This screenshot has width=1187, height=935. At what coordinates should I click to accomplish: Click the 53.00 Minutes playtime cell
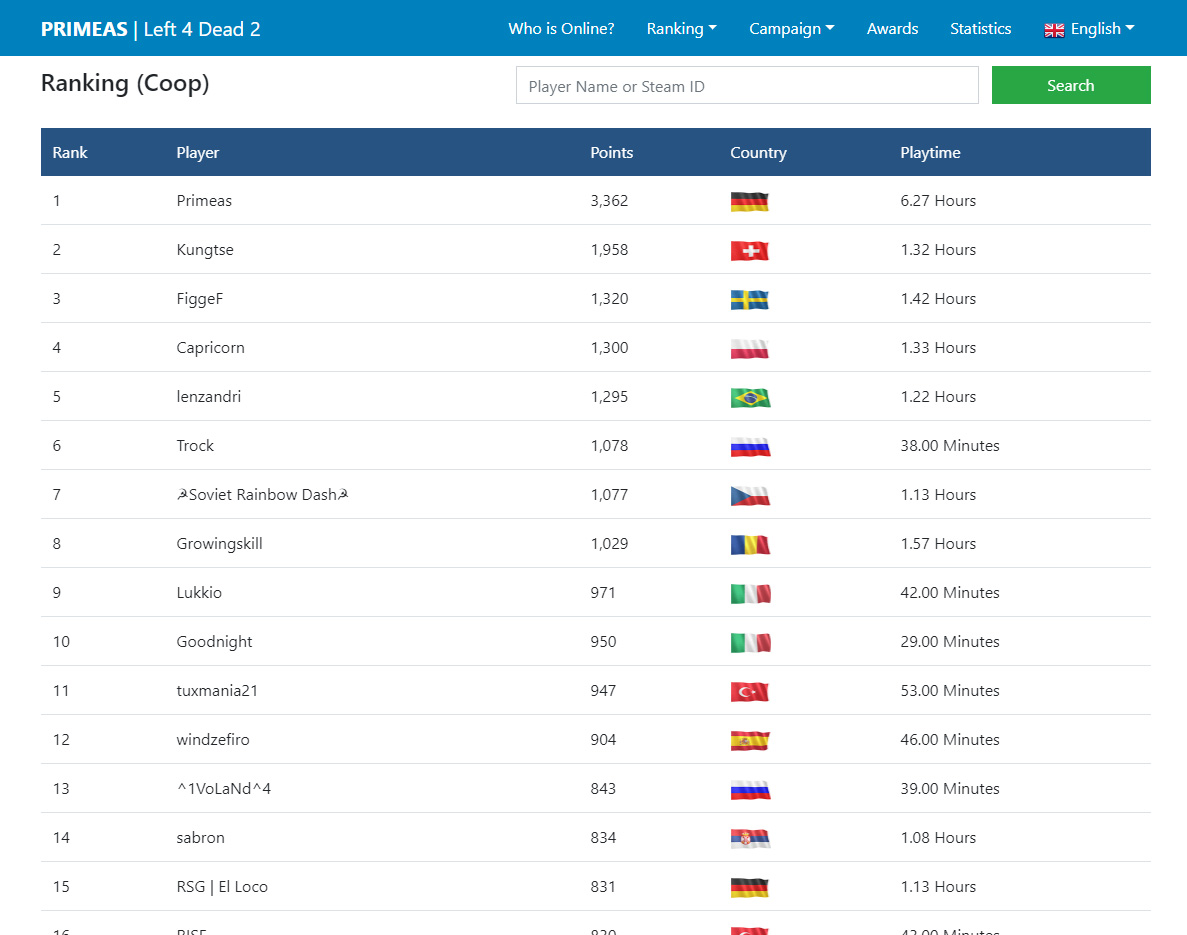[x=950, y=690]
